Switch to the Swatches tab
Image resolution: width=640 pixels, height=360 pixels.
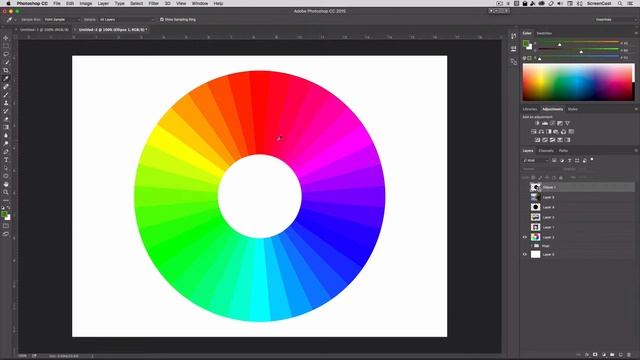(544, 33)
